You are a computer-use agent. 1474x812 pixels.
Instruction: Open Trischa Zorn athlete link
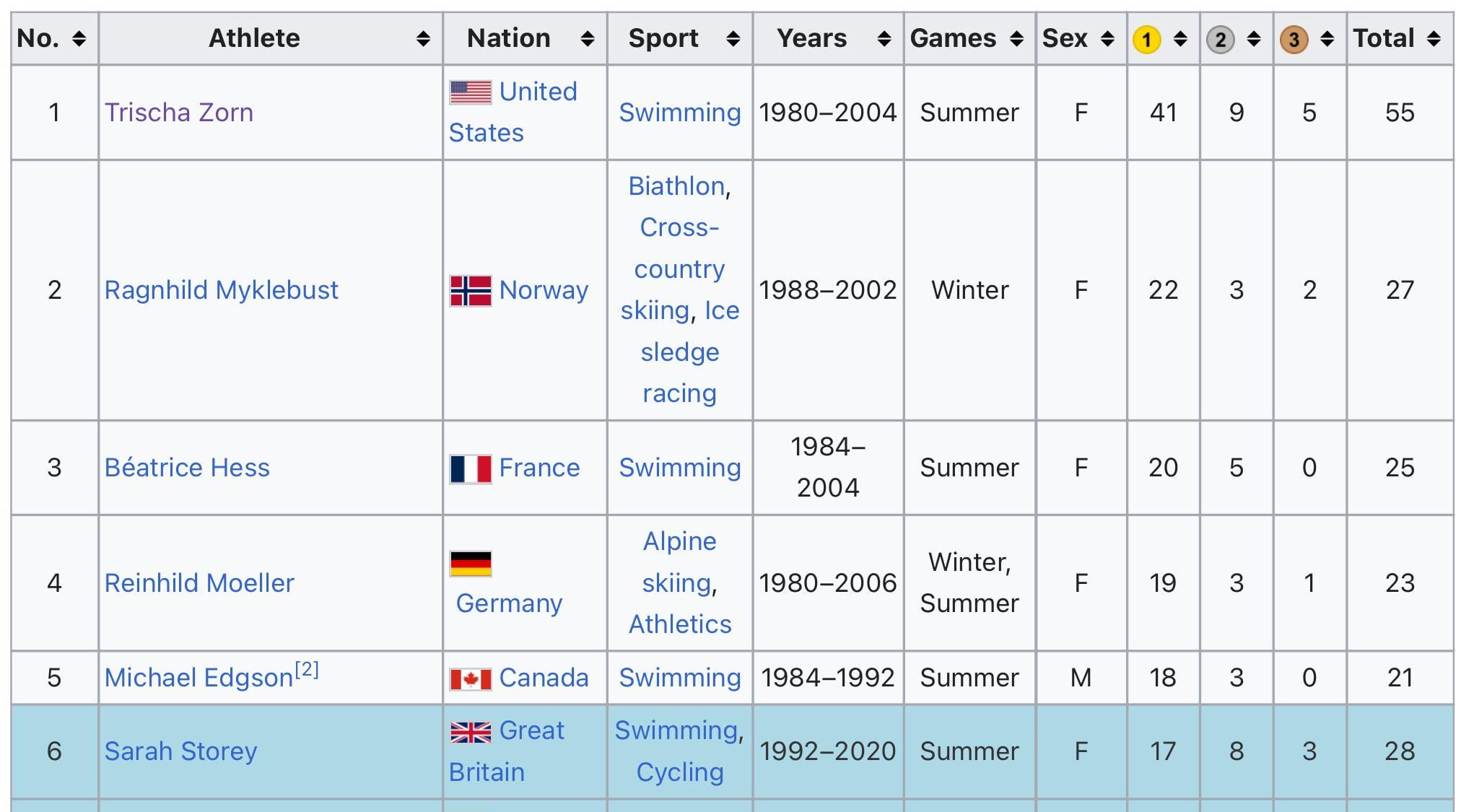pos(179,113)
